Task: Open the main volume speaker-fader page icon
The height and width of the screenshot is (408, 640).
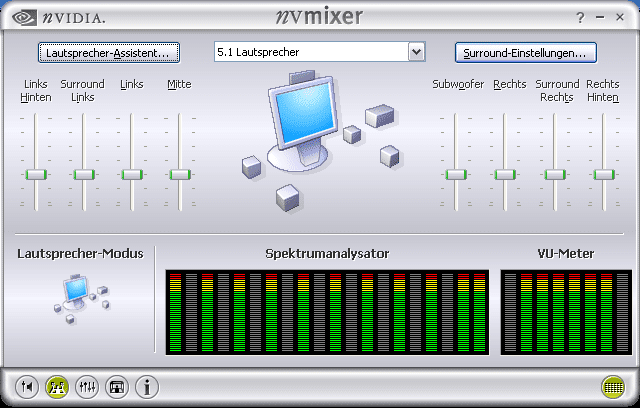Action: [x=27, y=386]
